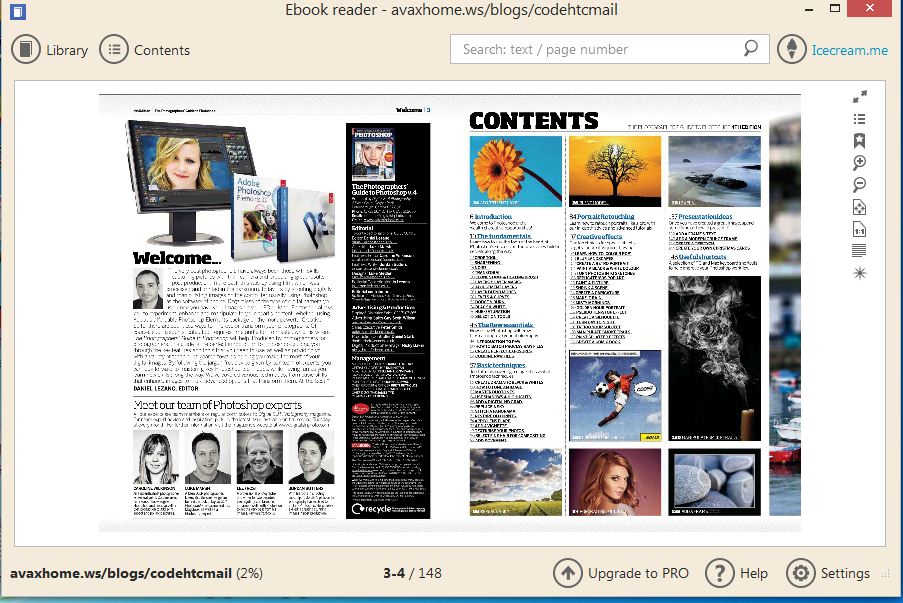This screenshot has height=603, width=903.
Task: Click the app icon in title bar
Action: pyautogui.click(x=18, y=11)
